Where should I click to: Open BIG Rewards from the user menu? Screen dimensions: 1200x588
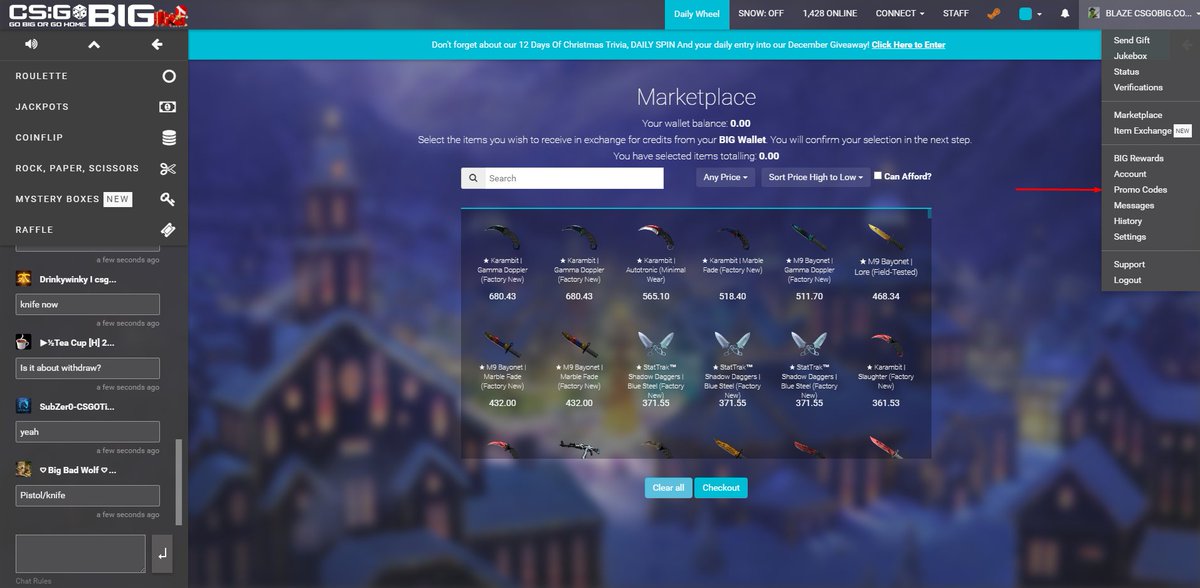1138,158
